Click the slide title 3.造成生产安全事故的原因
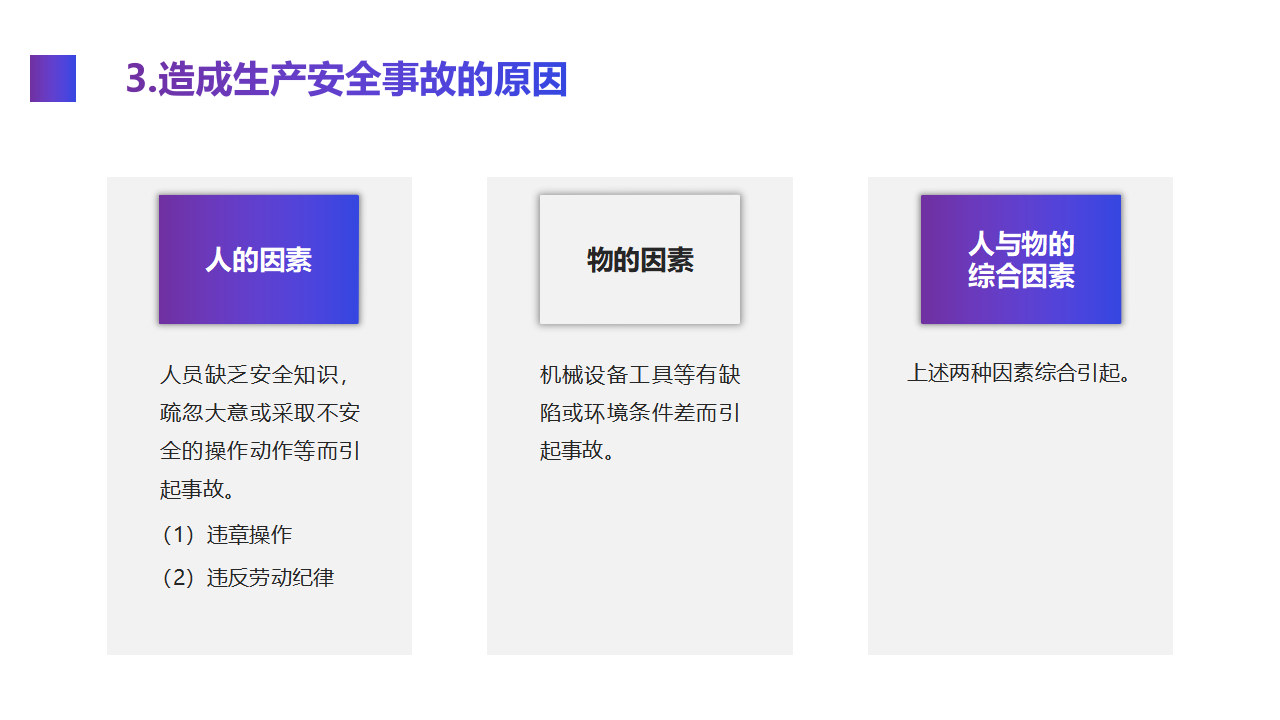Screen dimensions: 1280x720 click(347, 79)
